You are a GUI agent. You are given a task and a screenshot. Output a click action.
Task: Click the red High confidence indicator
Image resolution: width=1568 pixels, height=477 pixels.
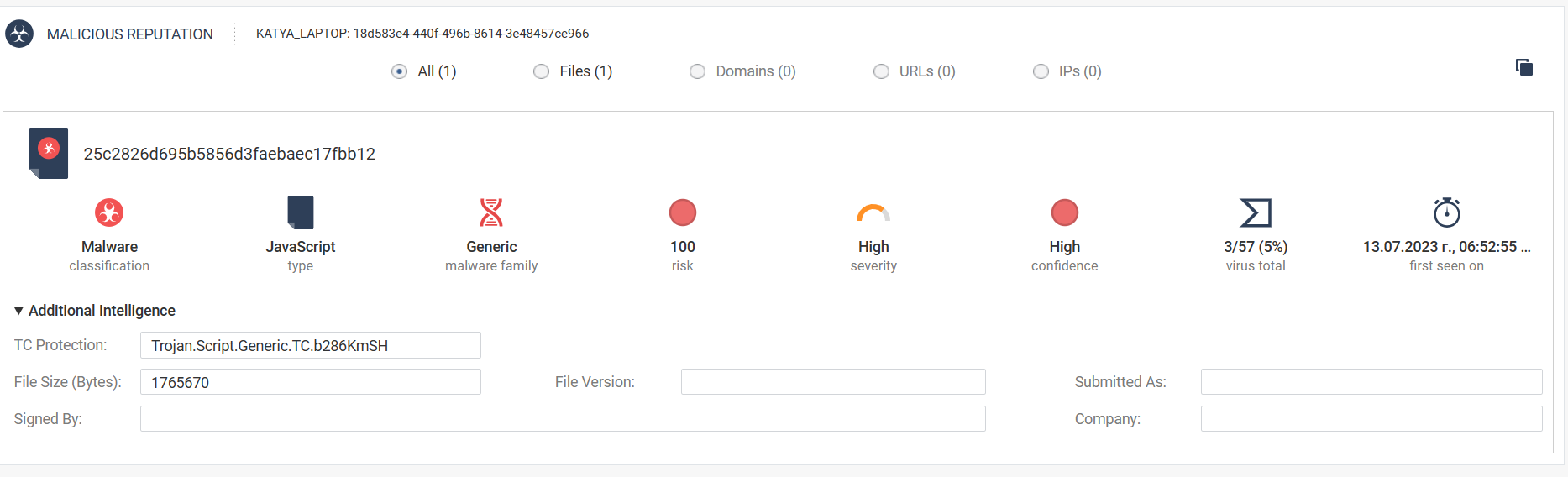(x=1064, y=212)
